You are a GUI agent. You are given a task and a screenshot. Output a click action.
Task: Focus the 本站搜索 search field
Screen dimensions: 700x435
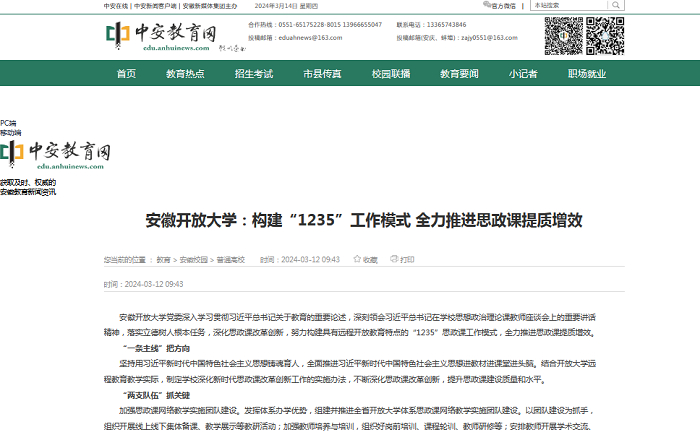point(569,5)
